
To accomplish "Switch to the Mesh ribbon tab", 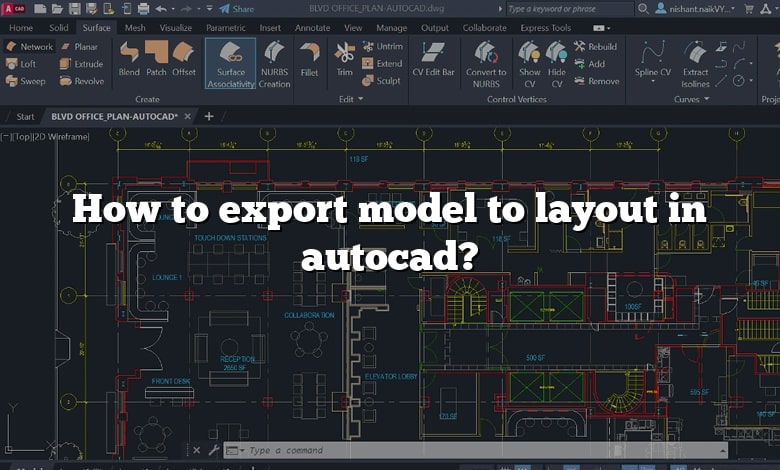I will pyautogui.click(x=135, y=28).
